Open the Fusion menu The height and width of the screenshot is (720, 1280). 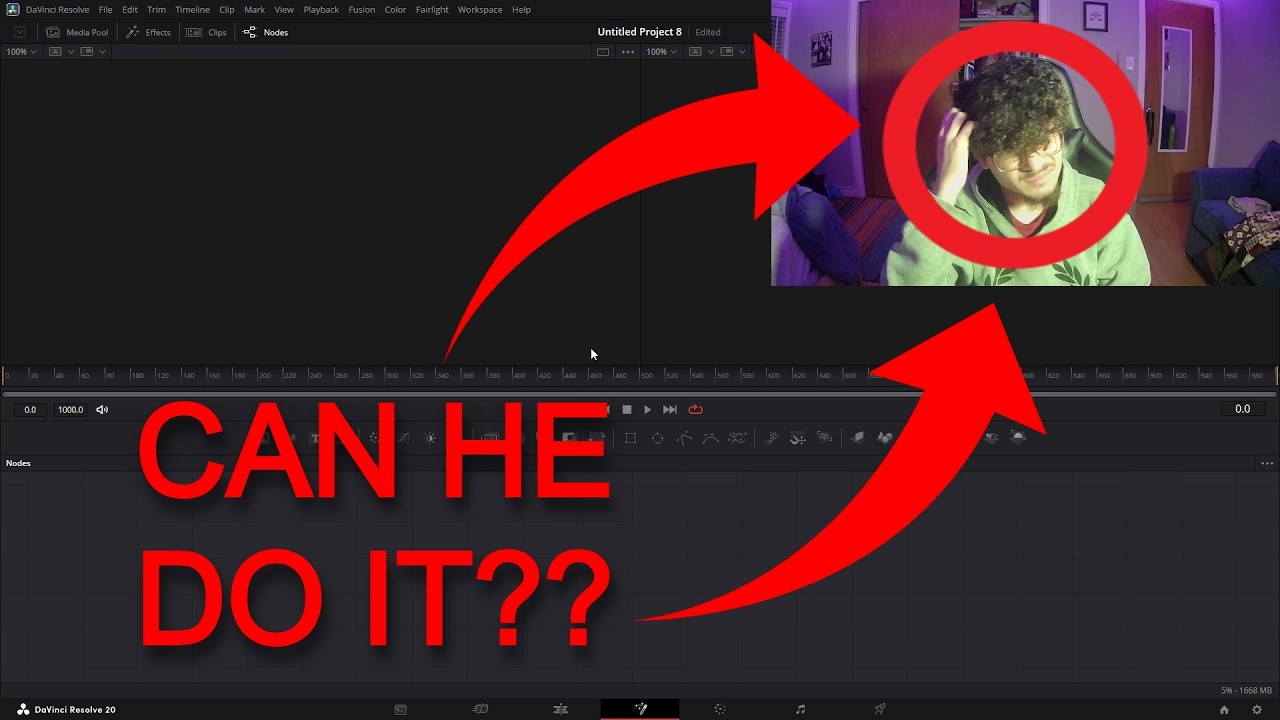(x=362, y=9)
